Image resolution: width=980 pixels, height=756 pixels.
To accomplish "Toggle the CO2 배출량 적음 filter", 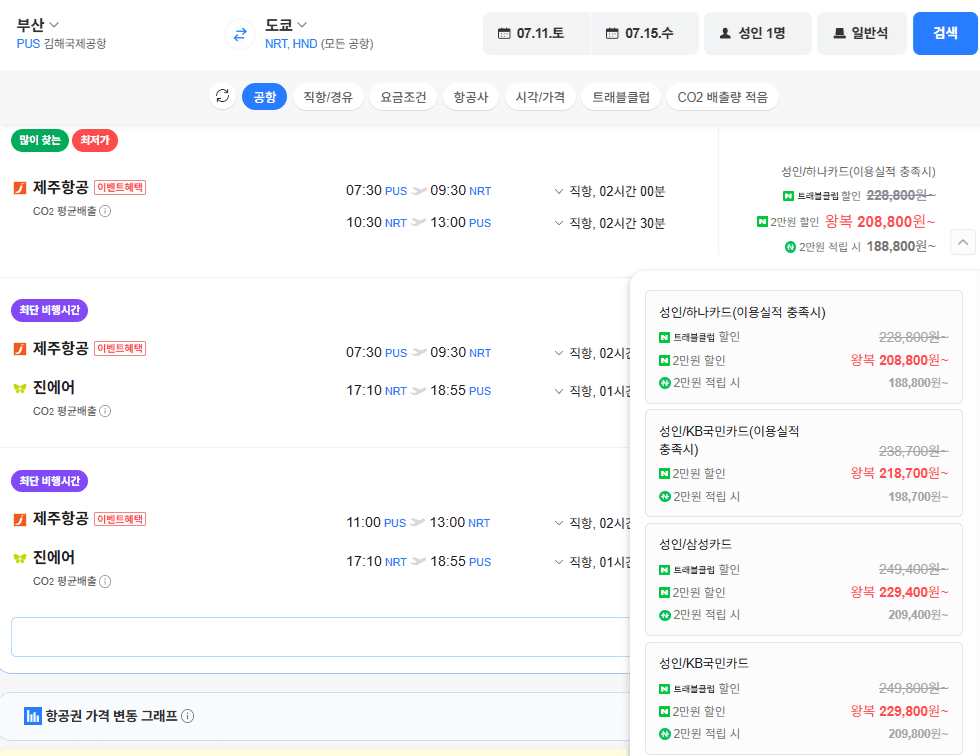I will point(722,97).
